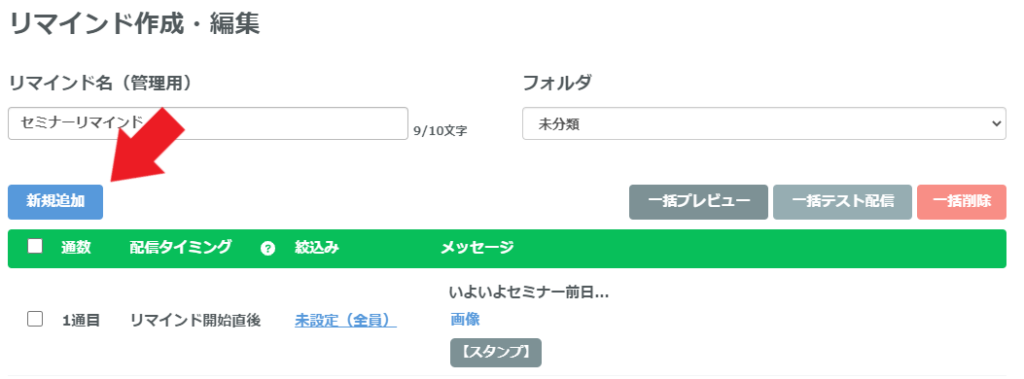Screen dimensions: 1024x379
Task: Click the help icon beside 配信タイミング
Action: 267,248
